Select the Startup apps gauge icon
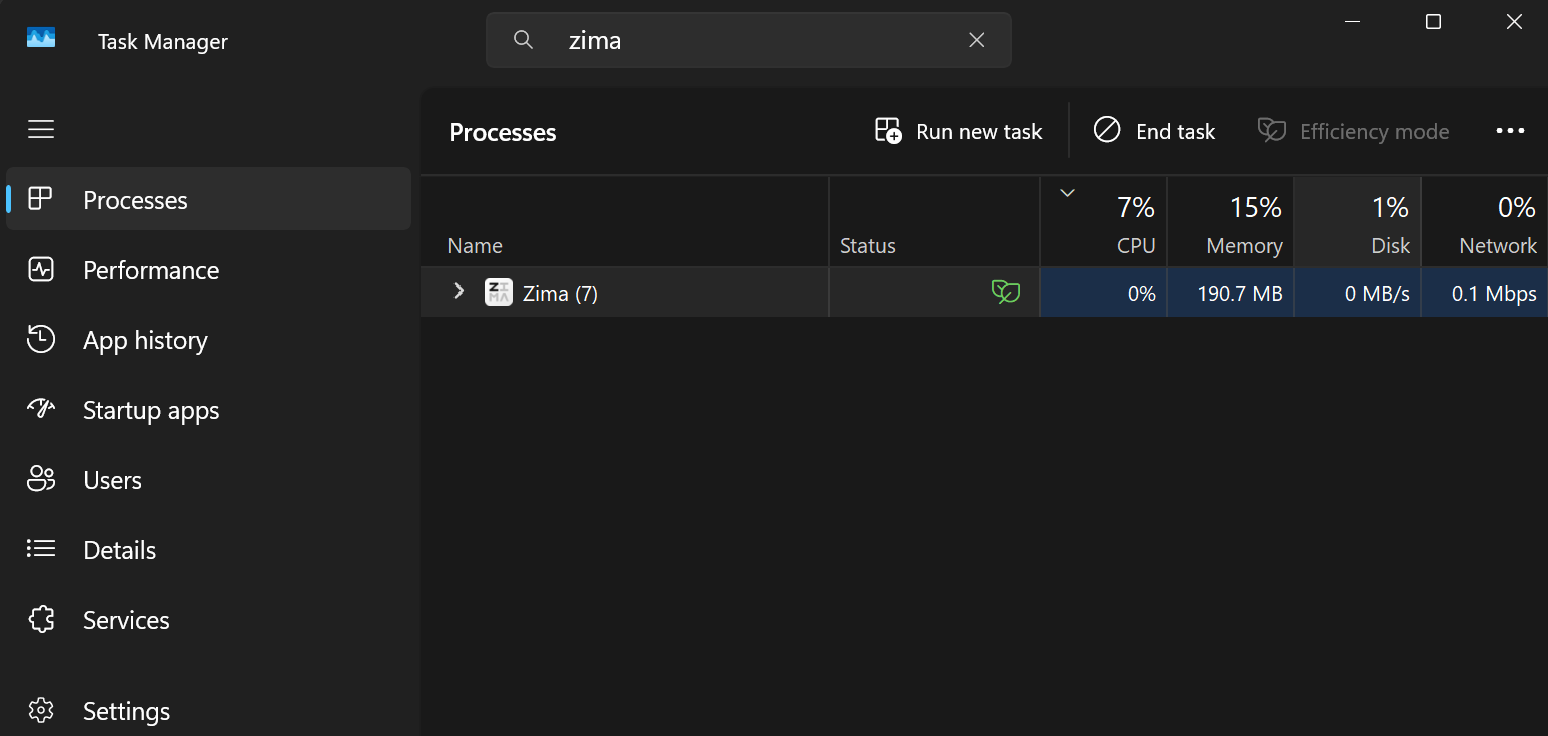1548x736 pixels. 40,409
